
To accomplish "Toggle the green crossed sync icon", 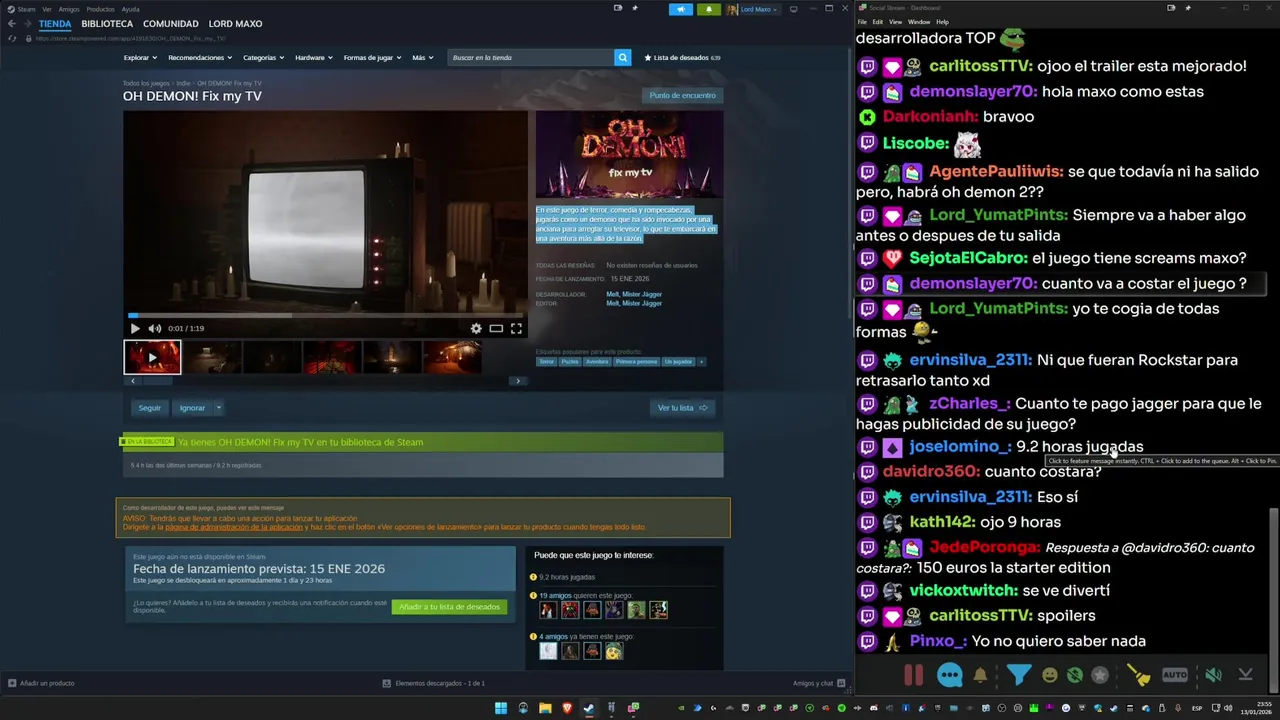I will (x=1075, y=675).
